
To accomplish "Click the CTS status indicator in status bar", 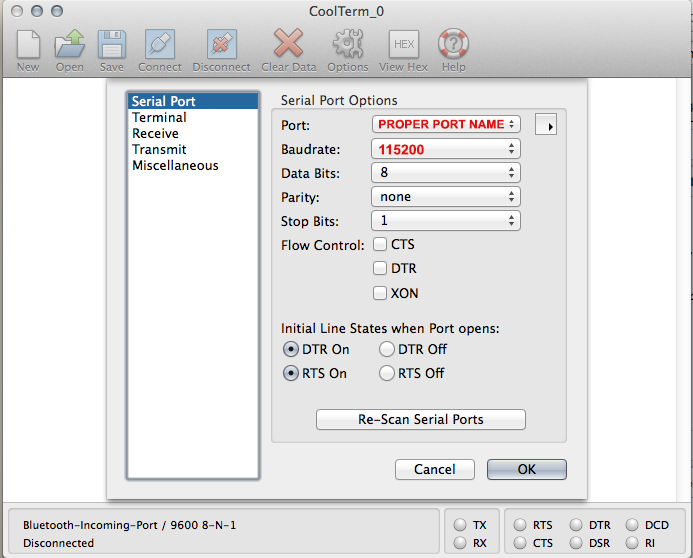I will [x=520, y=543].
